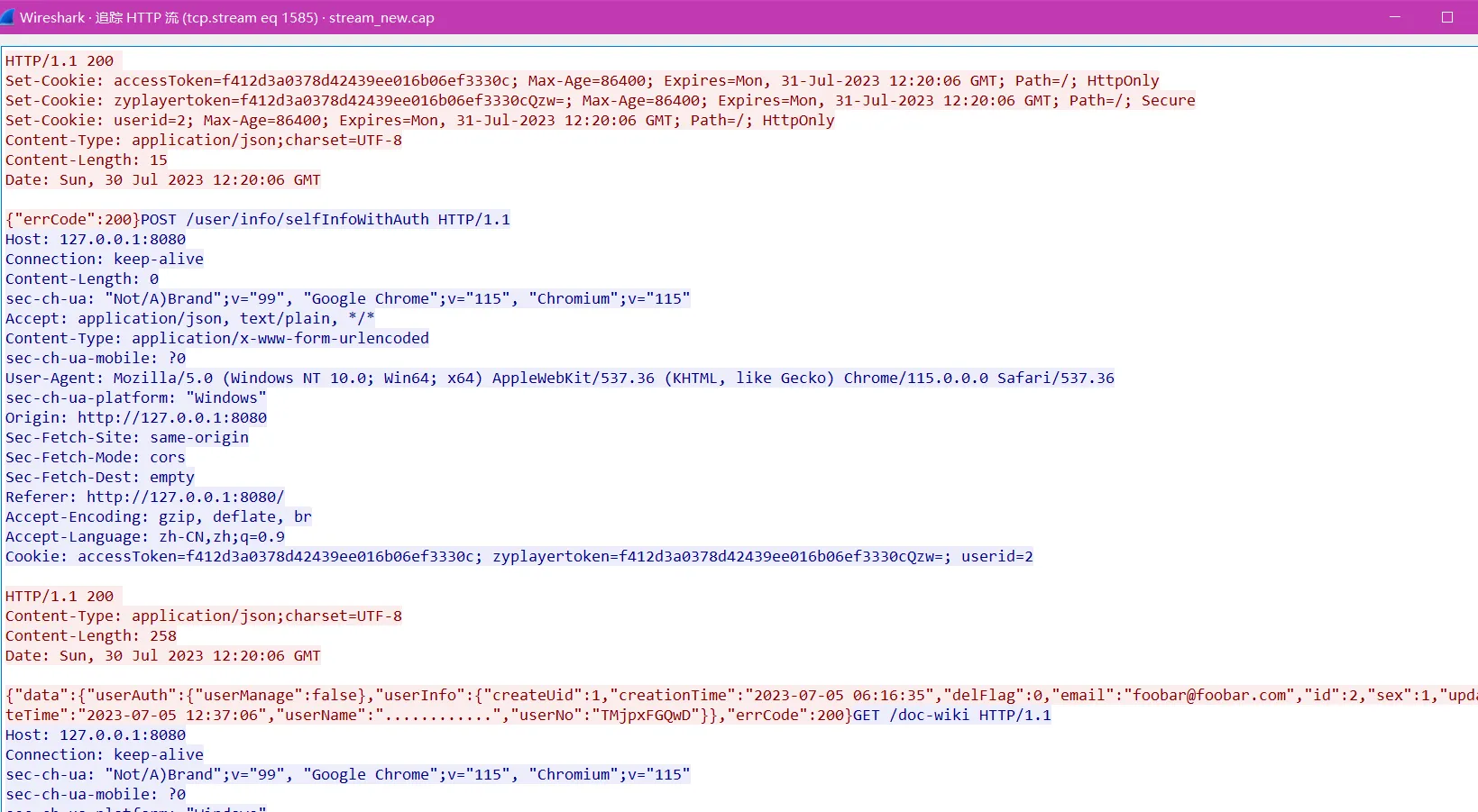Click the GET /doc-wiki request text
The image size is (1478, 812).
pos(951,716)
